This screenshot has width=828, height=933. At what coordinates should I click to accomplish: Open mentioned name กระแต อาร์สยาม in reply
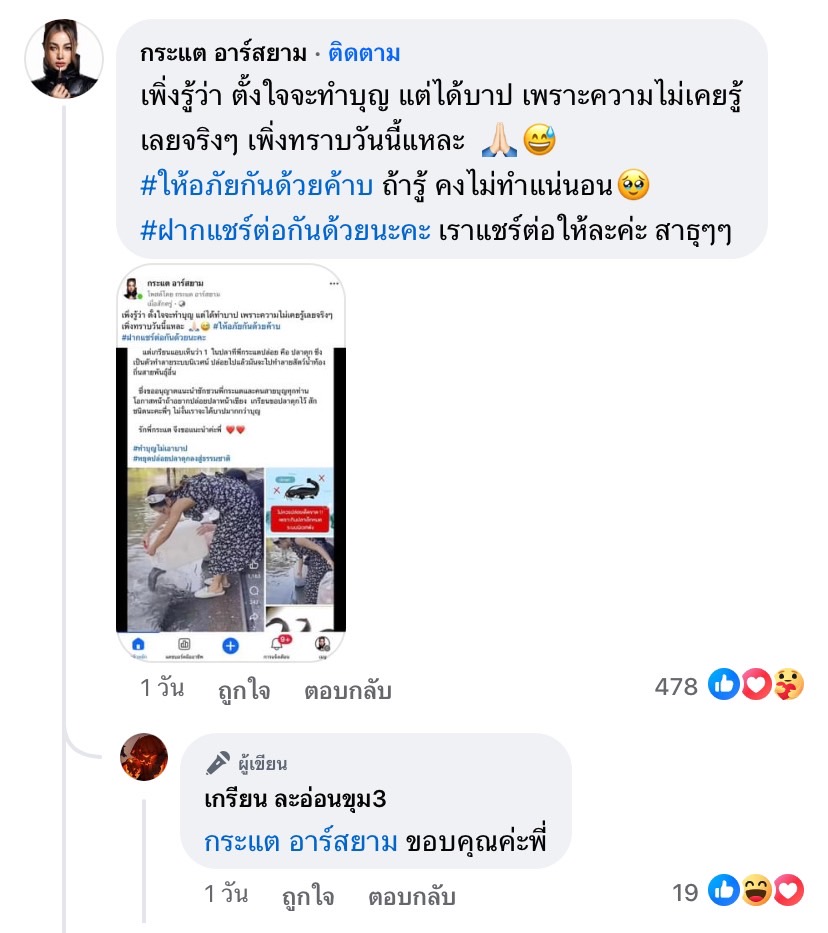coord(300,842)
